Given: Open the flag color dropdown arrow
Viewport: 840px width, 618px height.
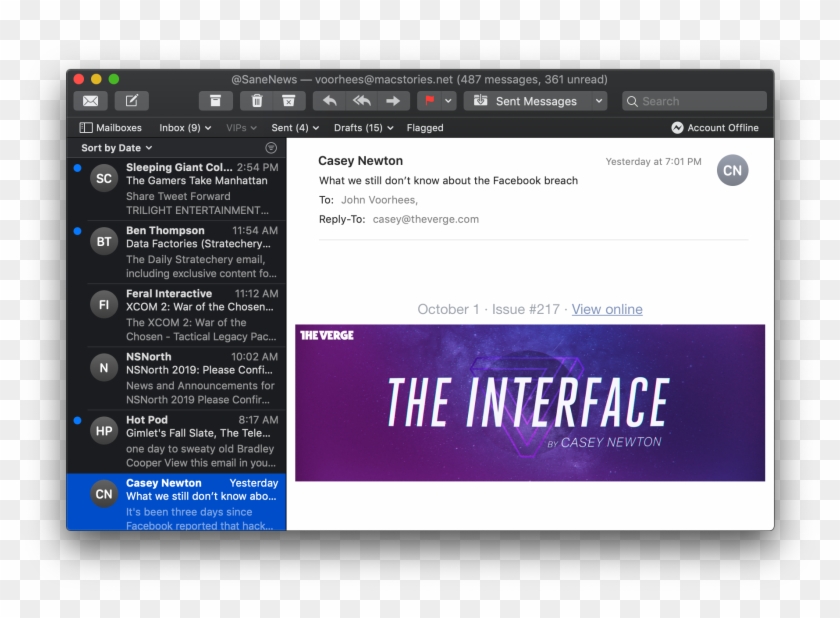Looking at the screenshot, I should coord(449,101).
